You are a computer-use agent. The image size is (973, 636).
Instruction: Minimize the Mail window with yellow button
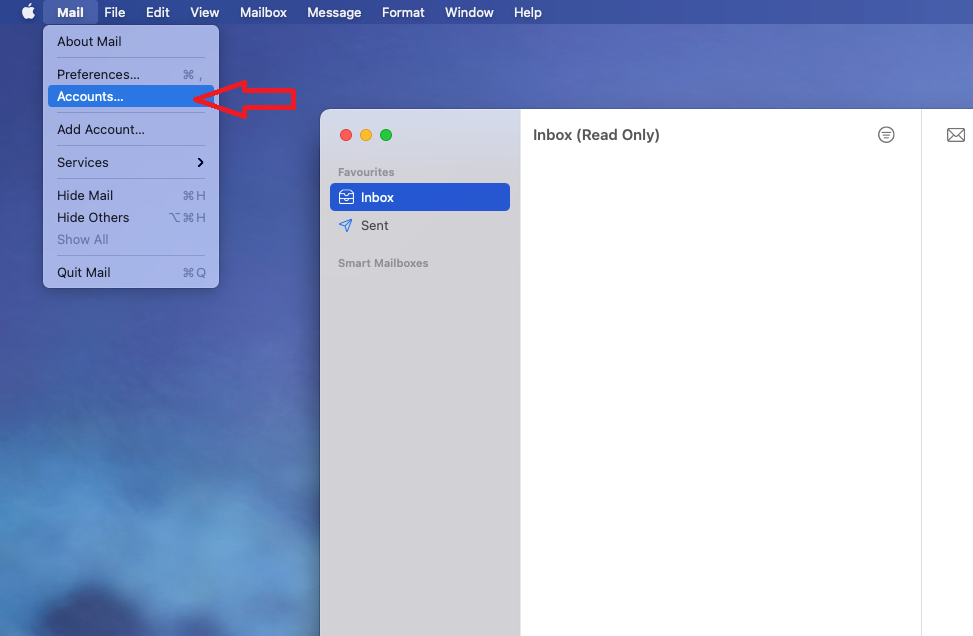[x=366, y=135]
